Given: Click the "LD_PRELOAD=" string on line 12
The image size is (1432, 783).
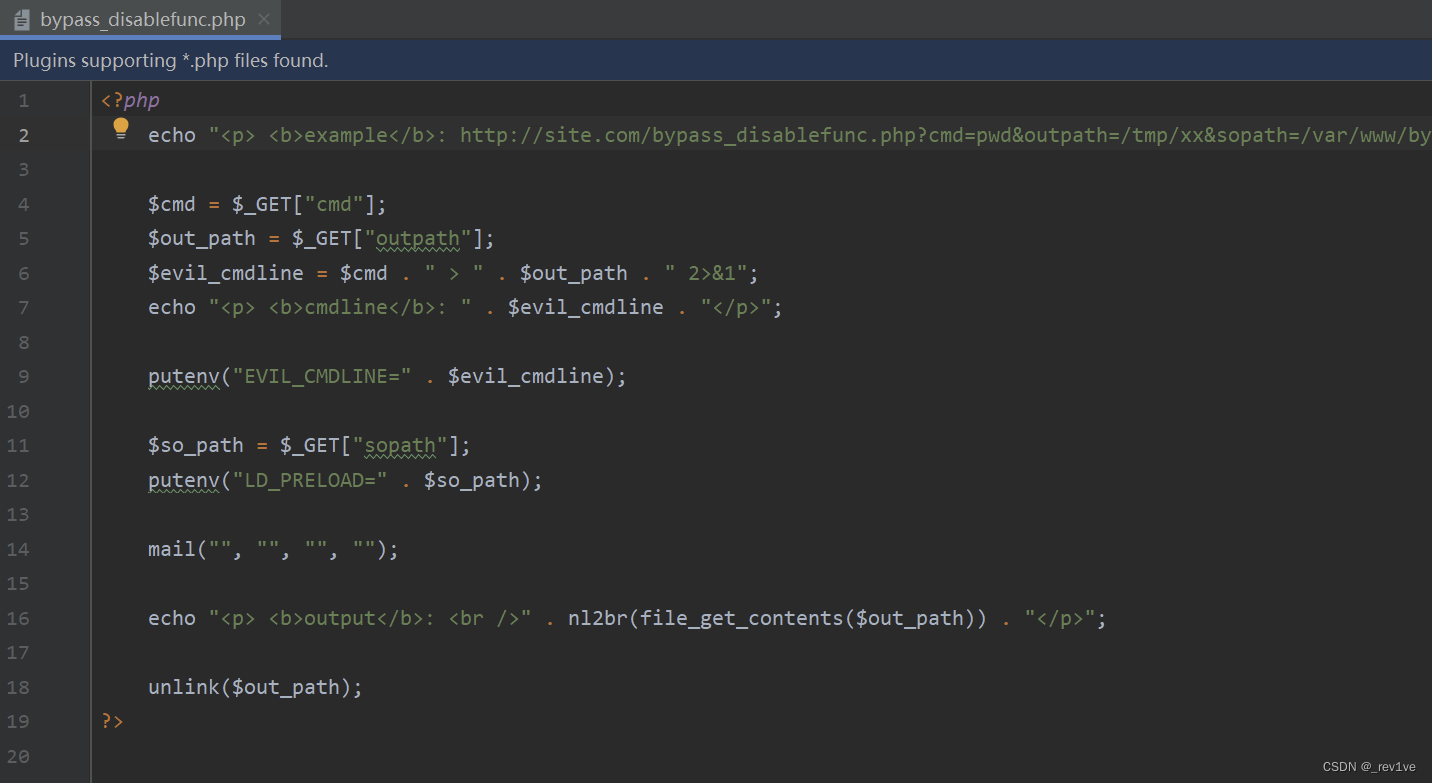Looking at the screenshot, I should pyautogui.click(x=311, y=480).
